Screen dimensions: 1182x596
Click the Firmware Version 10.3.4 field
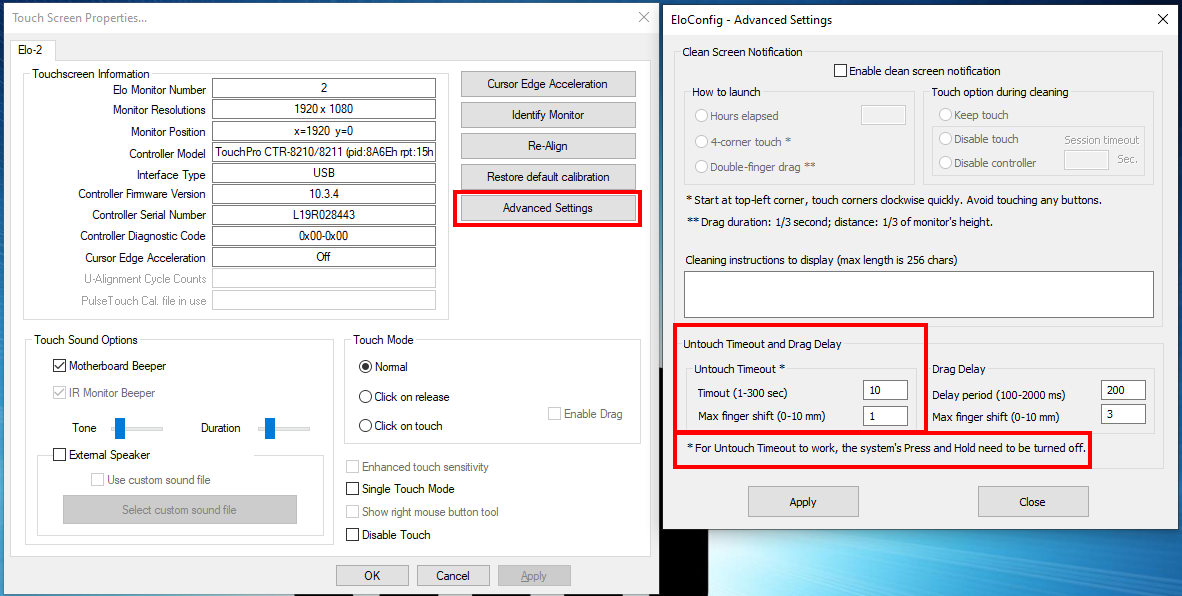(324, 194)
